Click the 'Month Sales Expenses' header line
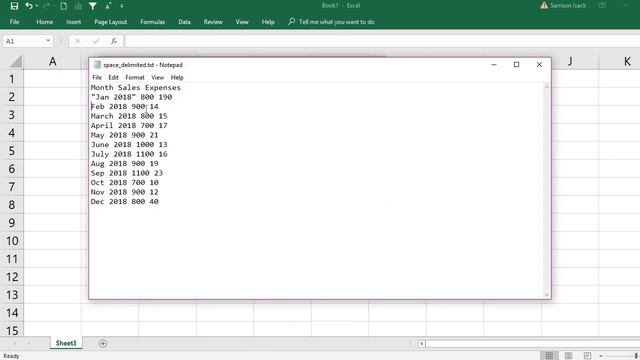The image size is (640, 360). coord(136,87)
